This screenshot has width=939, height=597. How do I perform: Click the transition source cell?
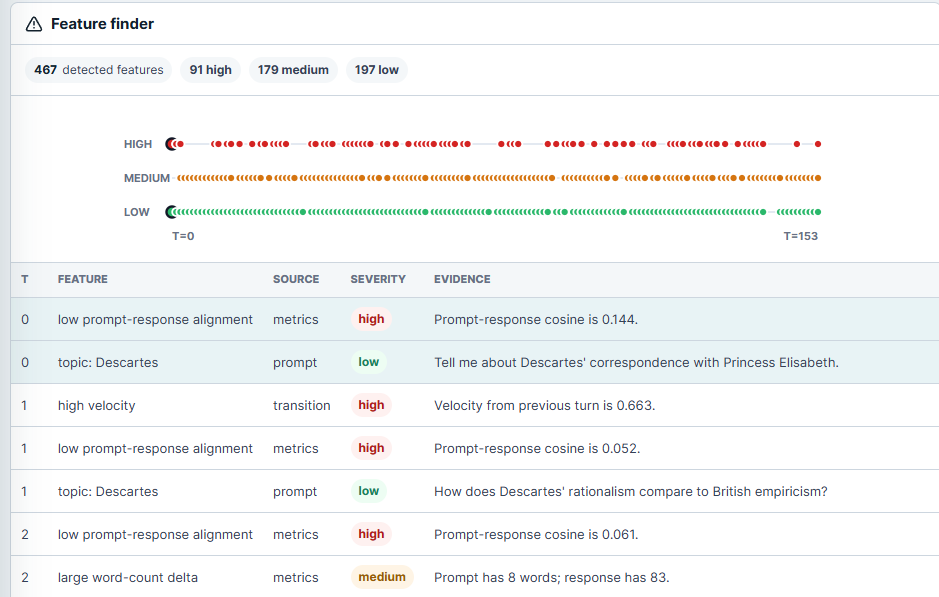[x=302, y=406]
